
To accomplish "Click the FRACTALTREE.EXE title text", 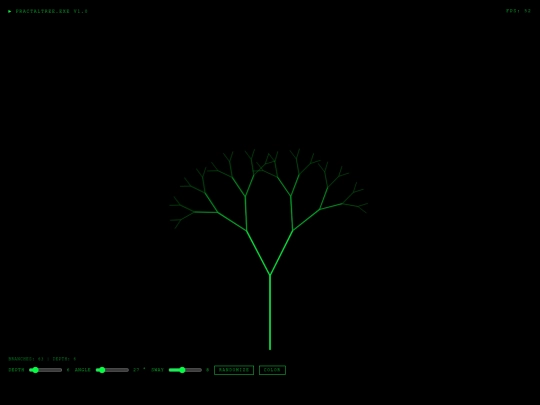I will click(52, 11).
